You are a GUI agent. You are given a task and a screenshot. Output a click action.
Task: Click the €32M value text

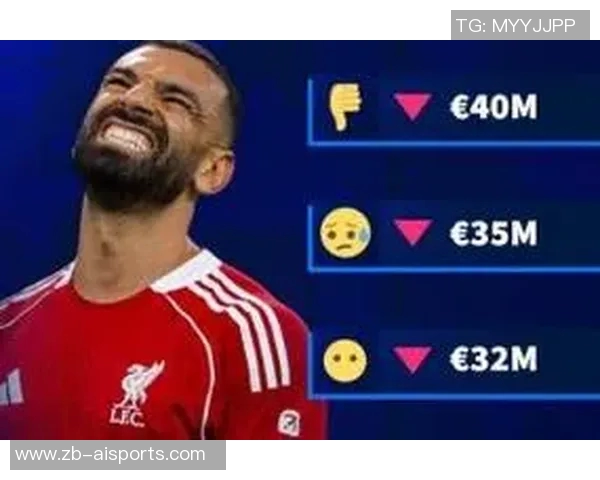494,359
